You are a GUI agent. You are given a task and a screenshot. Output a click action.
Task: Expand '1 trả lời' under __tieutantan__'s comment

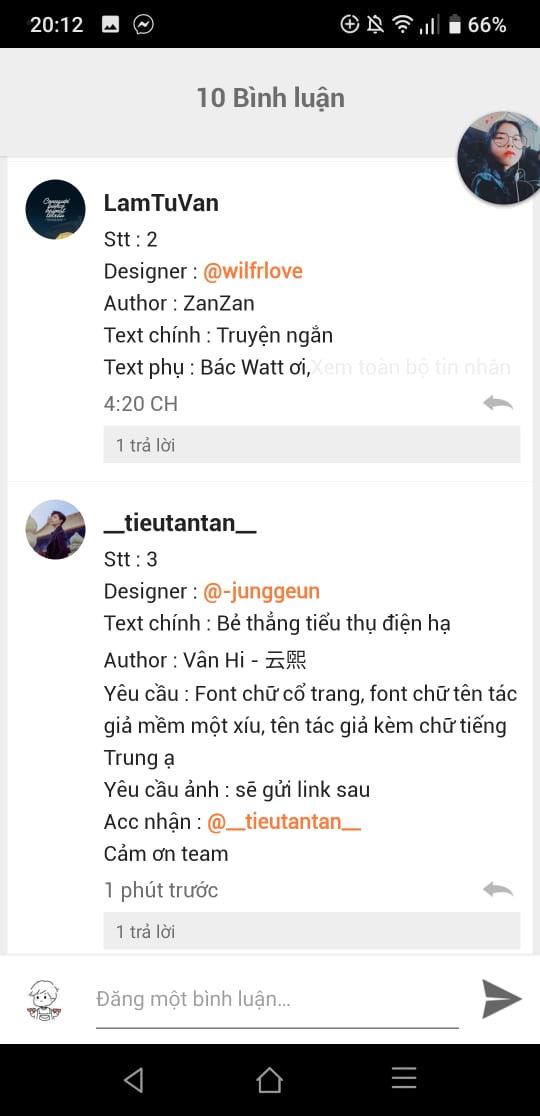pos(312,931)
